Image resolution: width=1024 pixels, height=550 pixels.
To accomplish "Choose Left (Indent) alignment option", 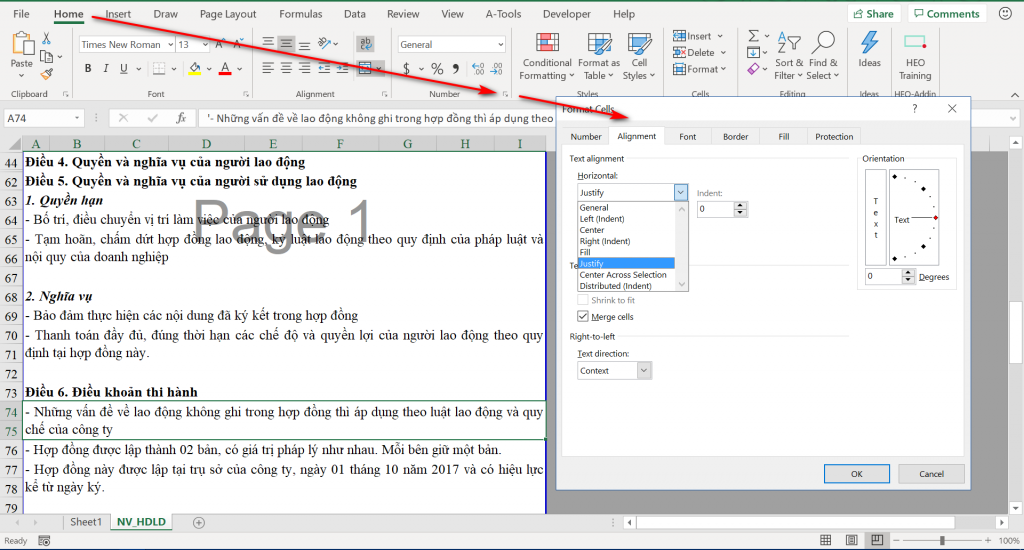I will click(602, 219).
